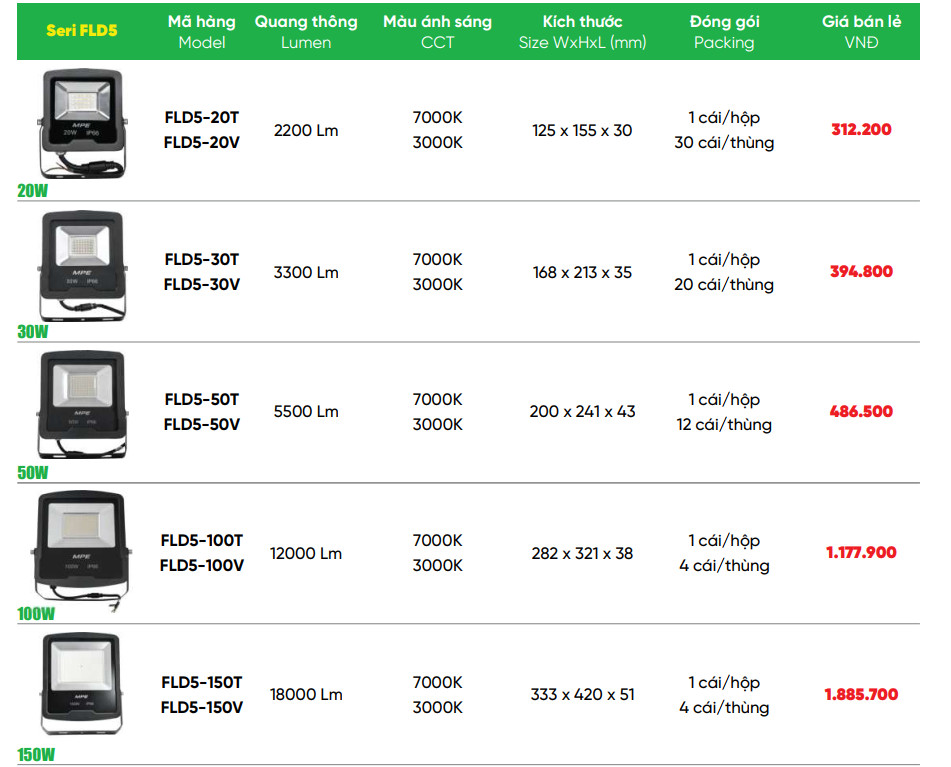Click the 333 x 420 x 51 size
Viewport: 951px width, 767px height.
click(x=582, y=694)
